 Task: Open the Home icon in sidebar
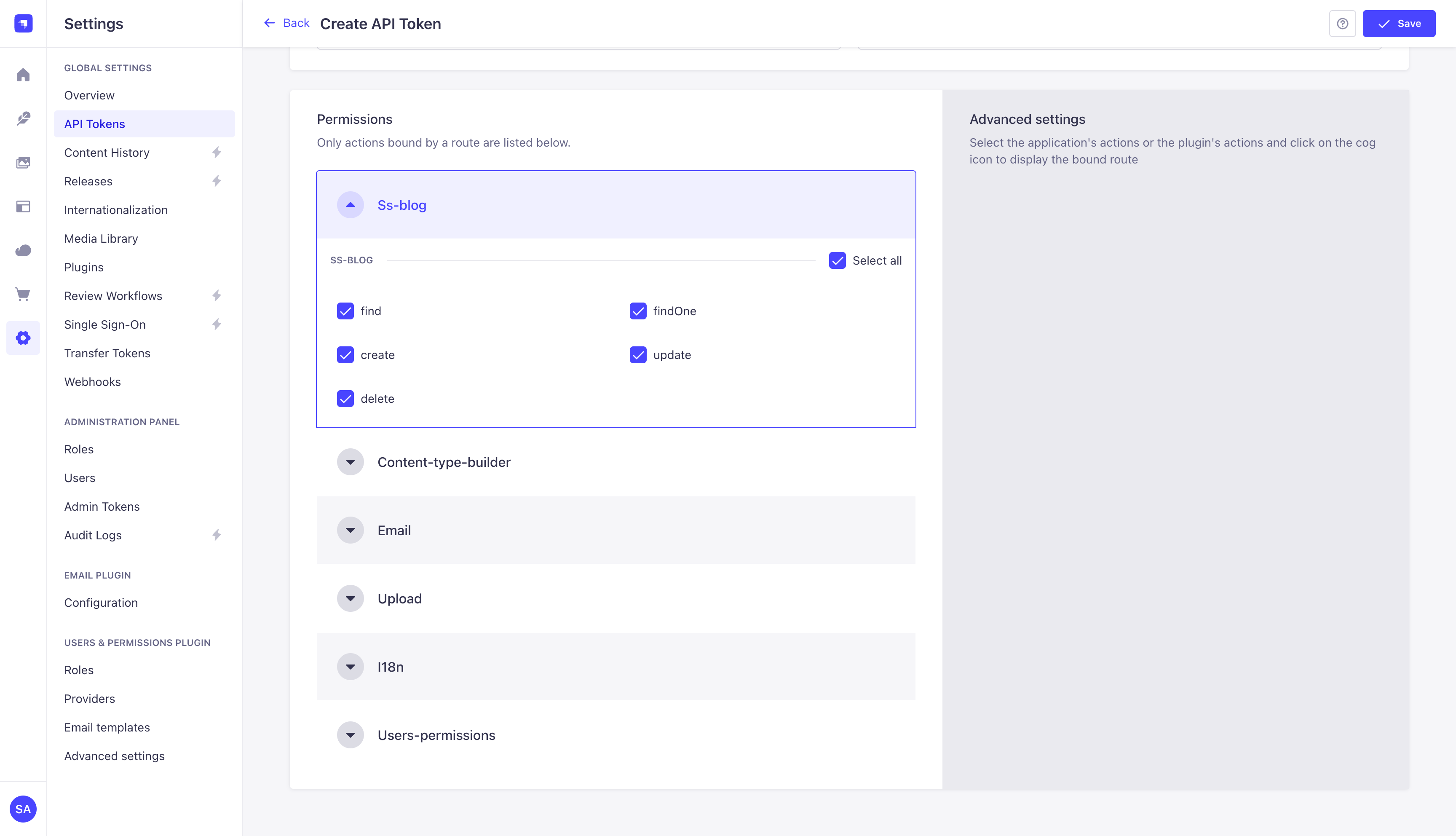click(x=23, y=75)
